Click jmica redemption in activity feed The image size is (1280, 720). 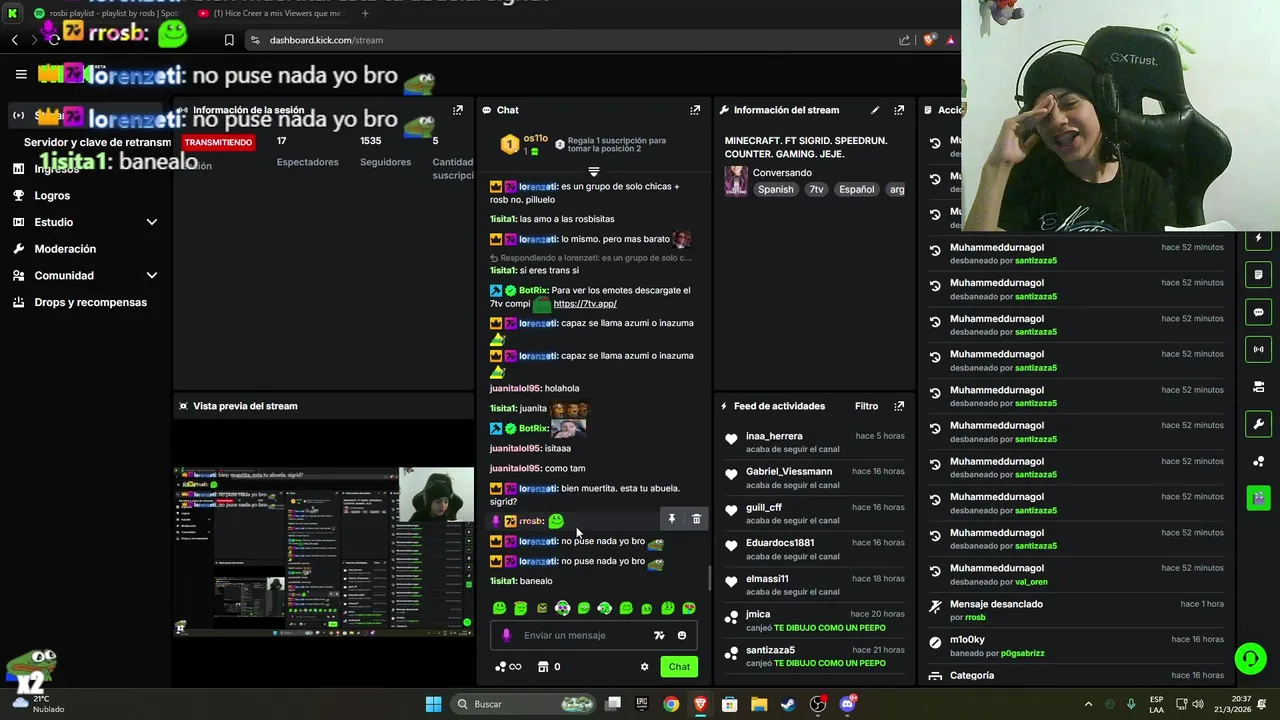pos(815,621)
